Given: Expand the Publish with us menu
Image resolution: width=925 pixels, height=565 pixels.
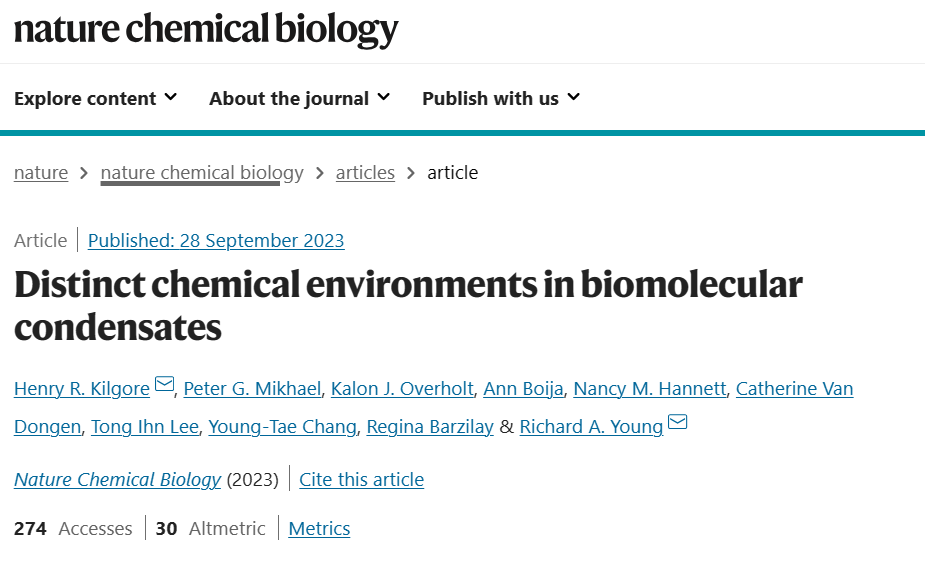Looking at the screenshot, I should point(501,98).
